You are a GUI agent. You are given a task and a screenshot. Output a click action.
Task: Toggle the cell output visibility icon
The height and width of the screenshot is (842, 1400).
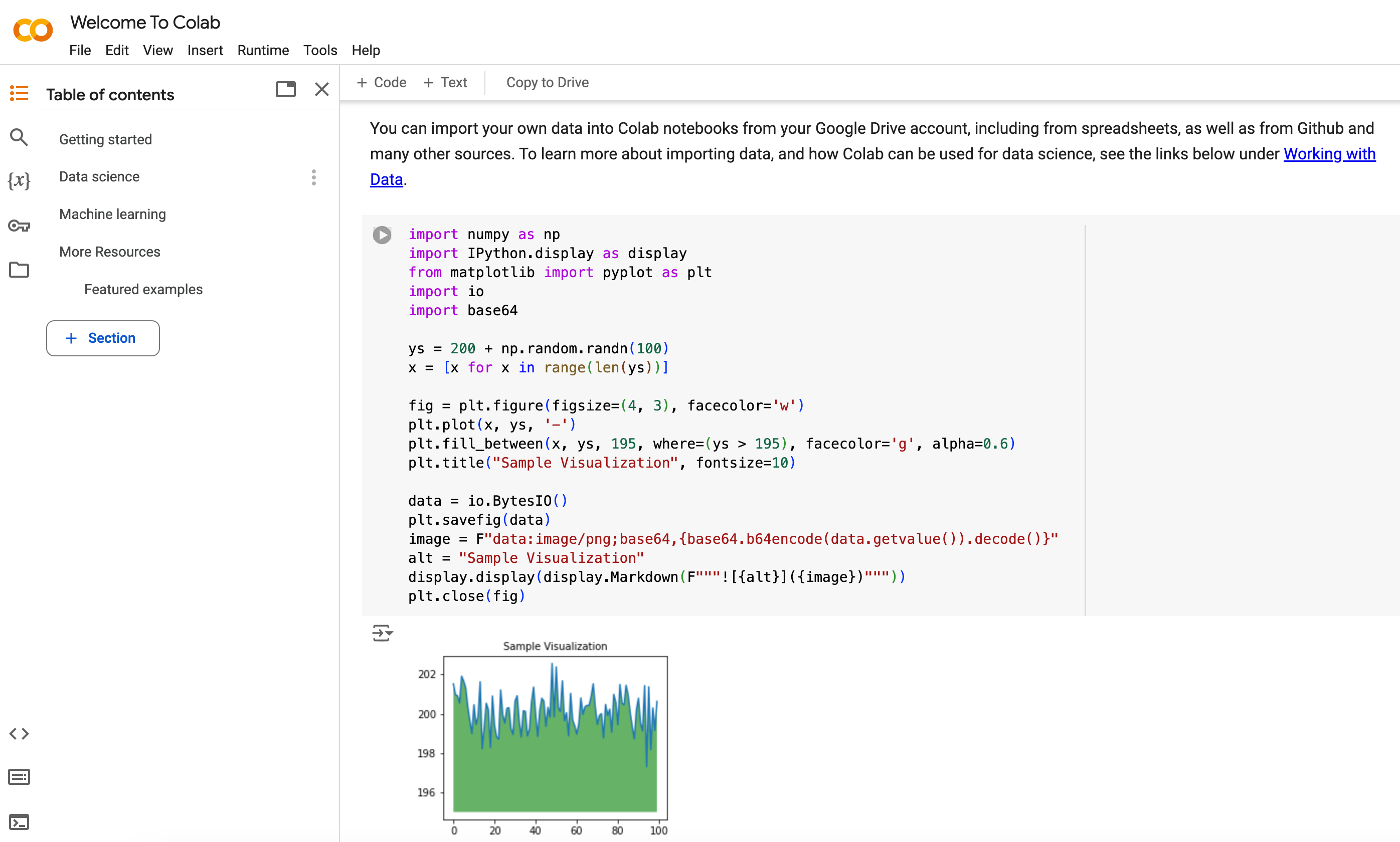[x=383, y=633]
